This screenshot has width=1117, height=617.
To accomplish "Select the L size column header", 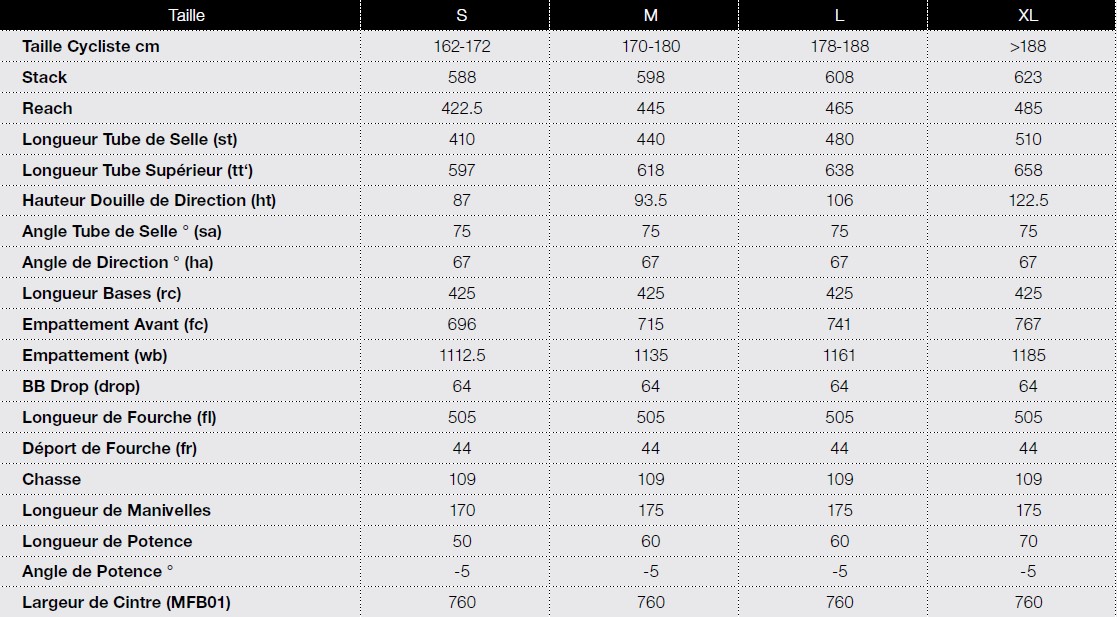I will click(839, 15).
